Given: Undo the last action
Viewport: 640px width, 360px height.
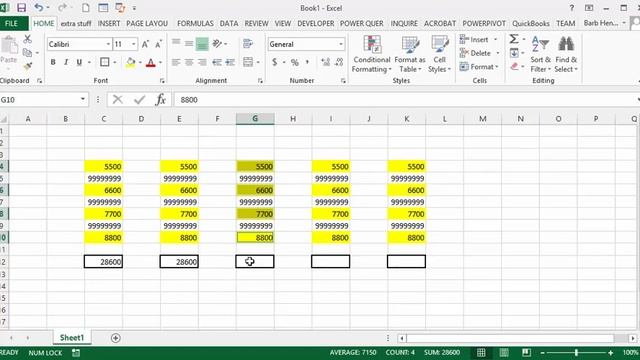Looking at the screenshot, I should tap(39, 8).
